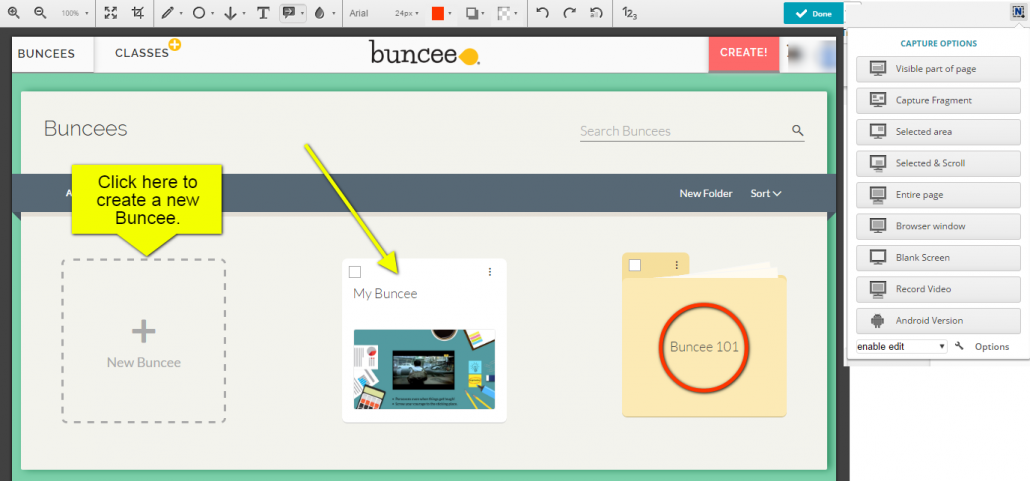This screenshot has width=1030, height=481.
Task: Select the pencil drawing tool
Action: (x=168, y=13)
